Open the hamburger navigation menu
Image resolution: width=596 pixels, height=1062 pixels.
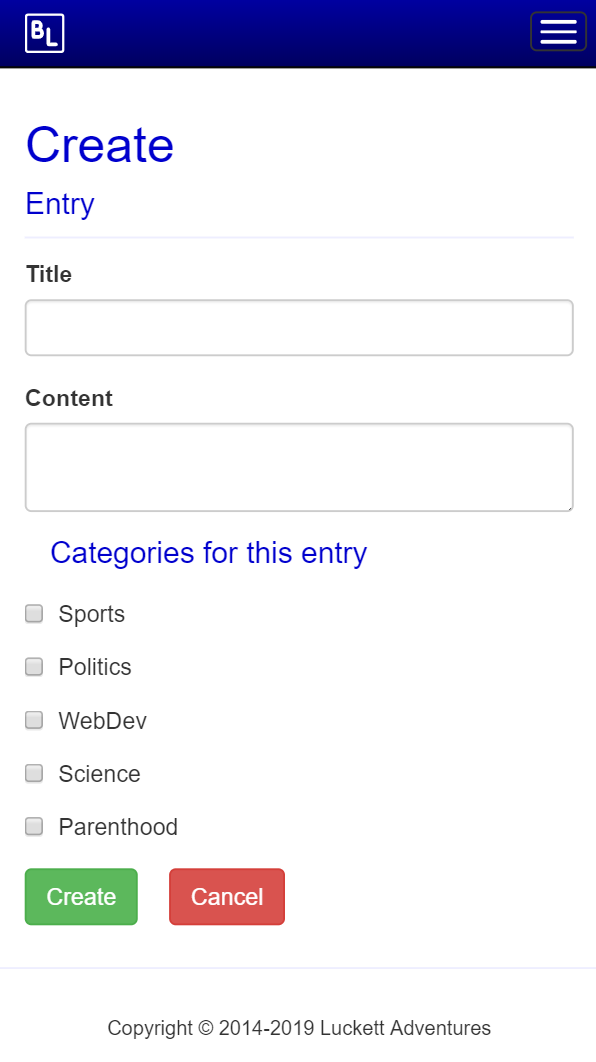pyautogui.click(x=558, y=31)
